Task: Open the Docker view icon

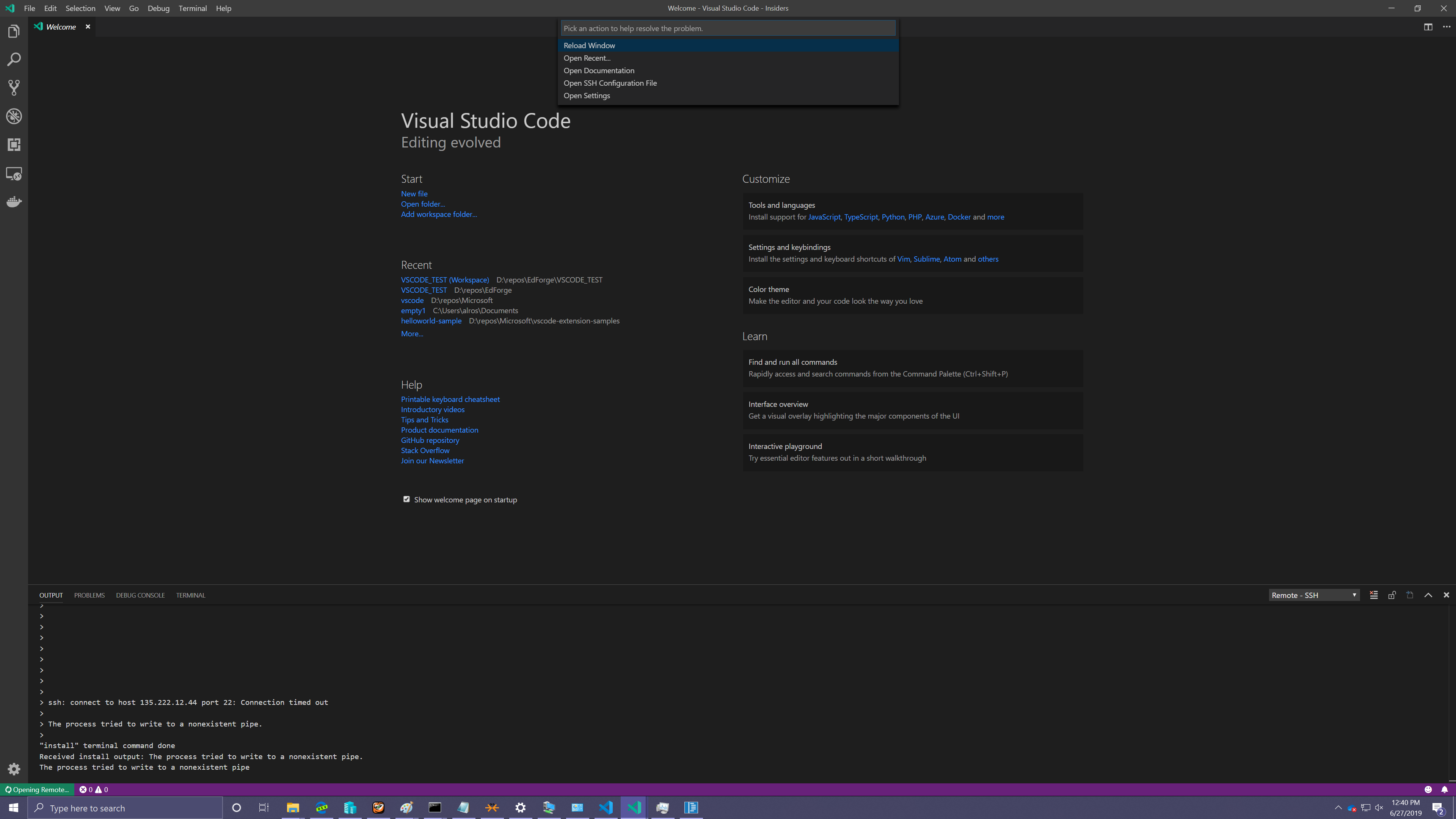Action: (x=14, y=202)
